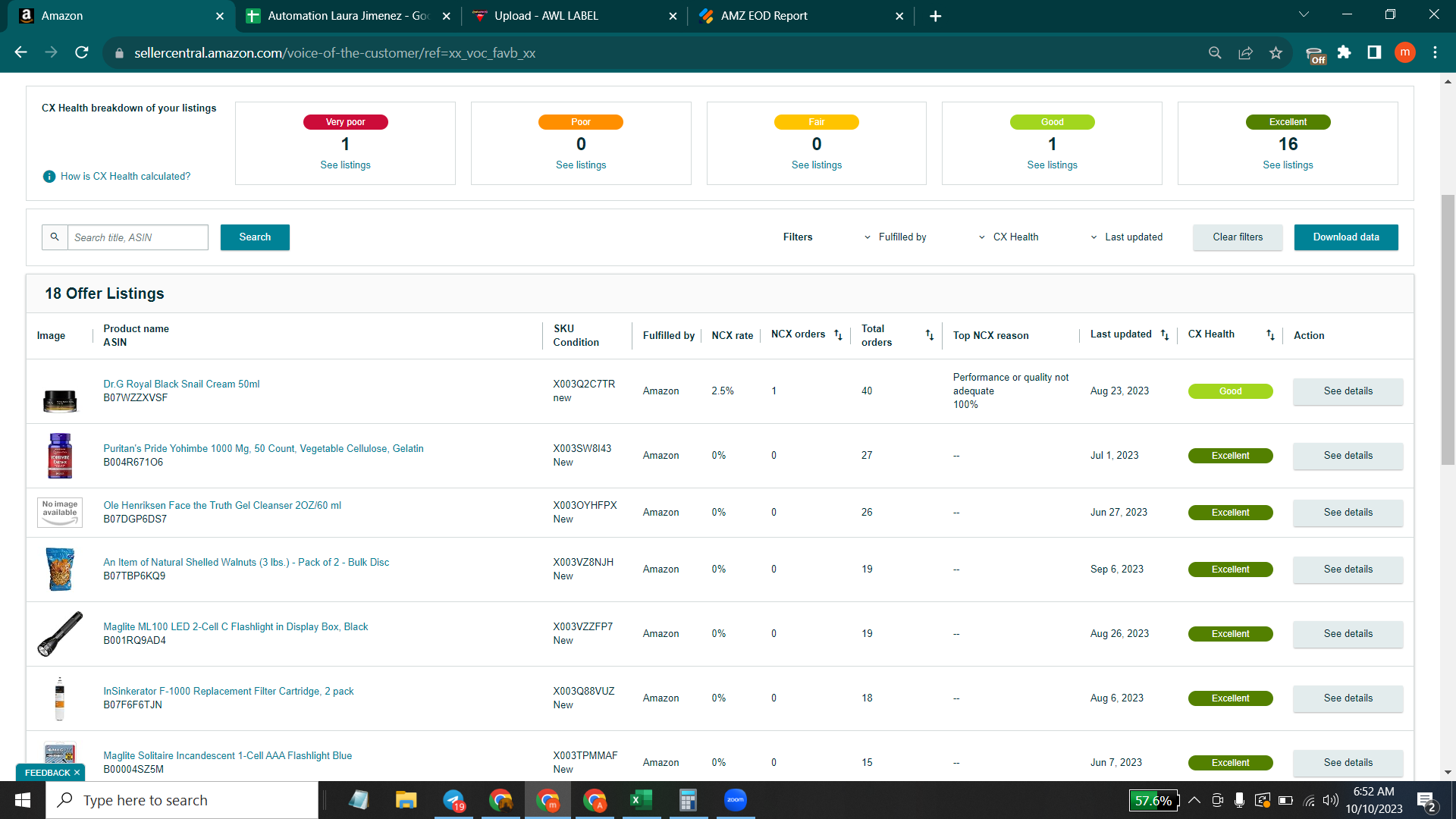Screen dimensions: 1456x819
Task: Click See listings under Excellent
Action: [x=1288, y=165]
